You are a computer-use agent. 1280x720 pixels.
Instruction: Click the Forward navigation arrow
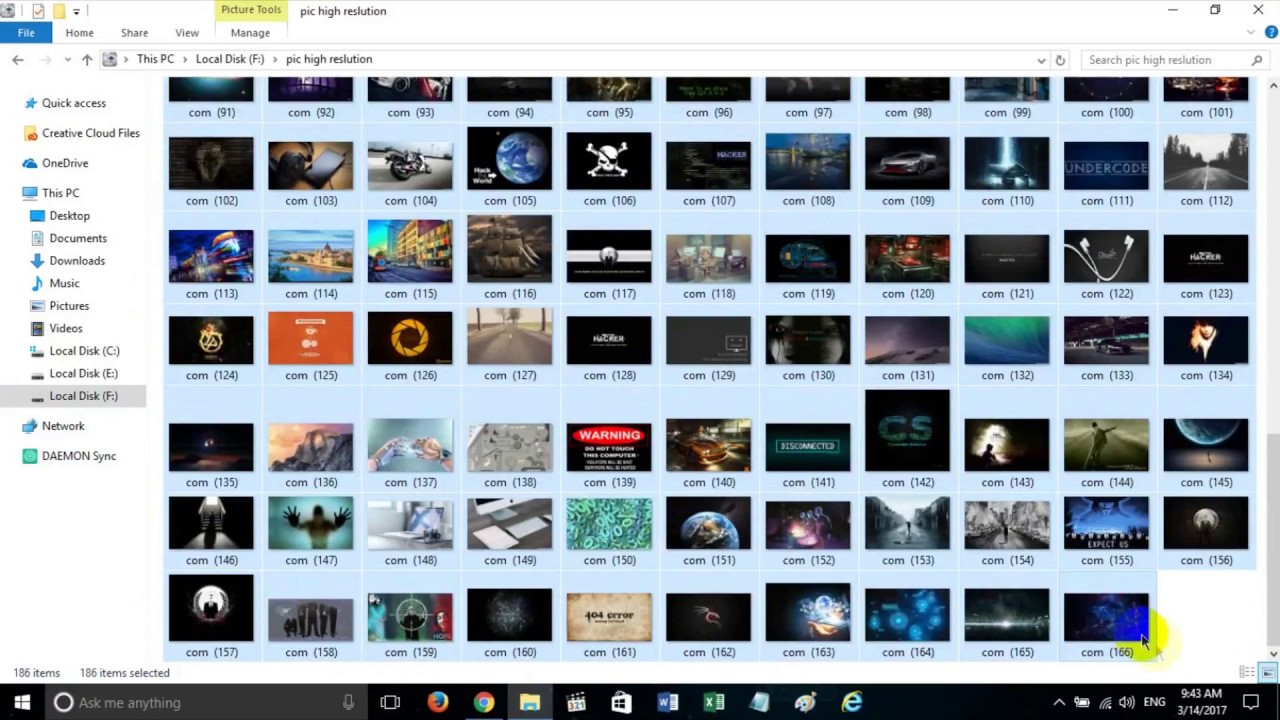point(47,60)
